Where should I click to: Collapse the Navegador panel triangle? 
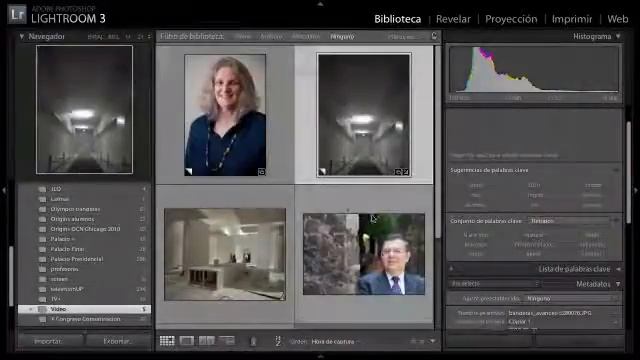[22, 36]
